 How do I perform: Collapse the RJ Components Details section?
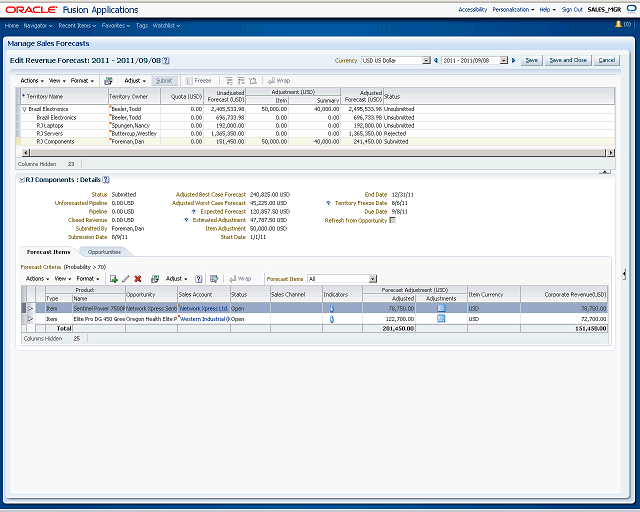[22, 180]
